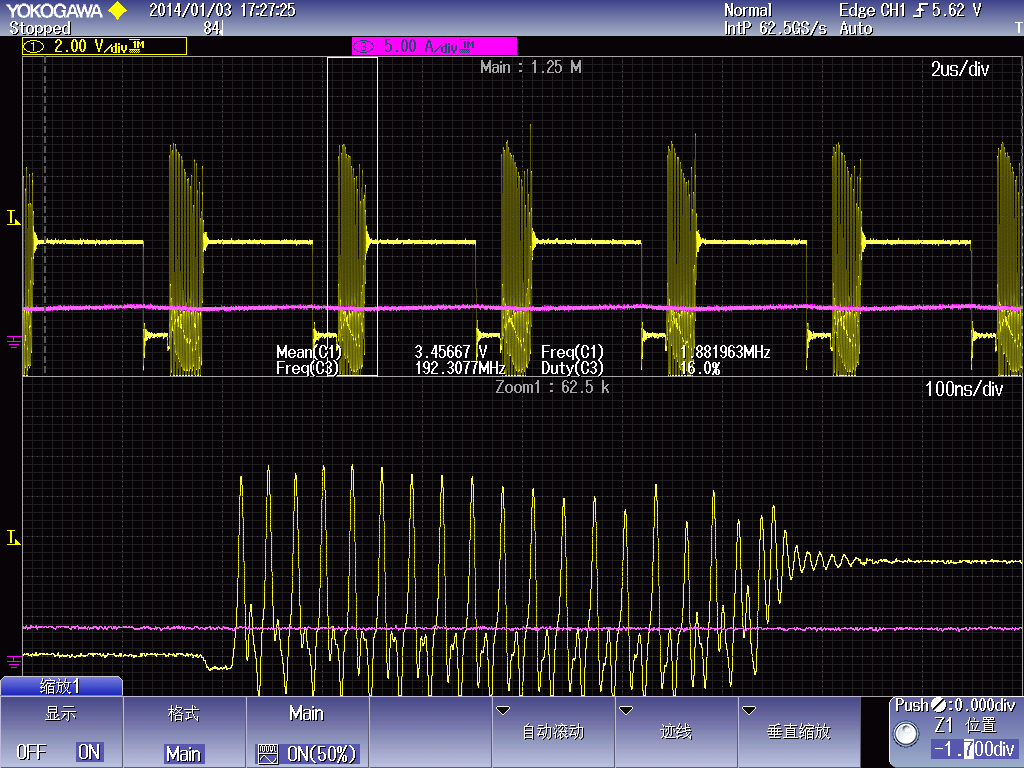Click the 16.0% duty value
The image size is (1024, 768).
[x=700, y=368]
